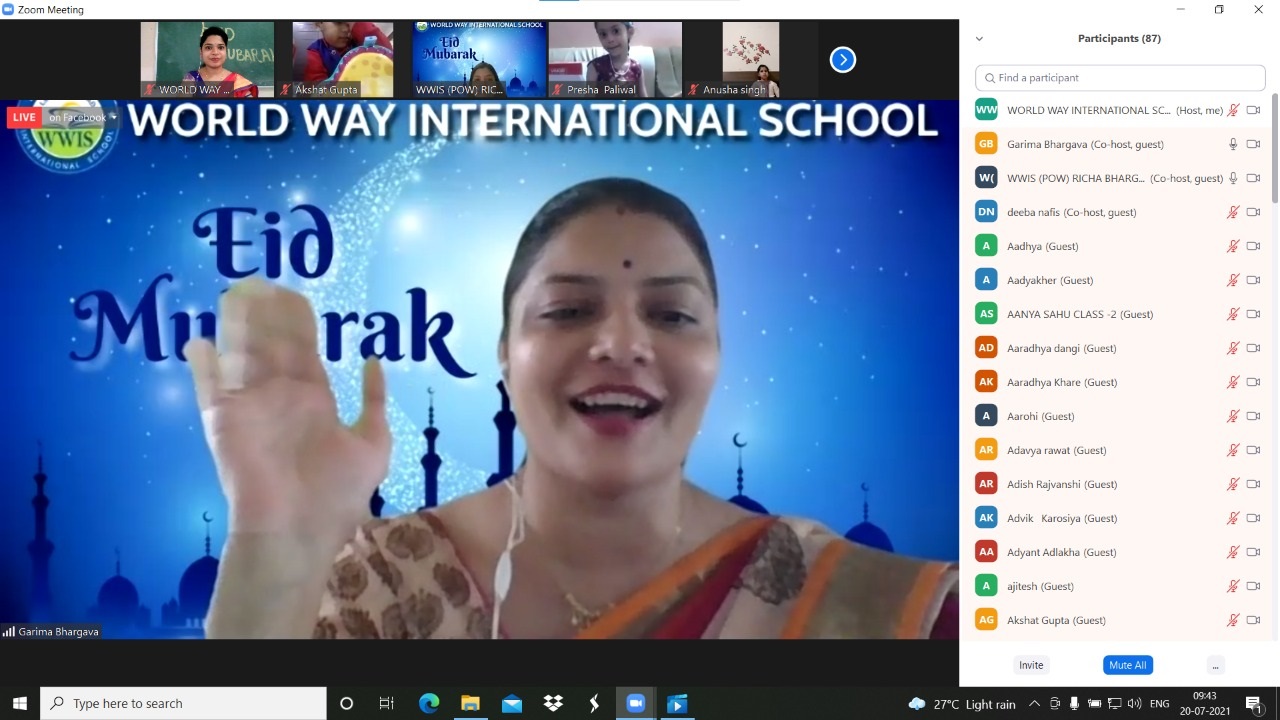Click the camera icon for AANYA SAHU CLASS -2
The width and height of the screenshot is (1280, 720).
1253,314
